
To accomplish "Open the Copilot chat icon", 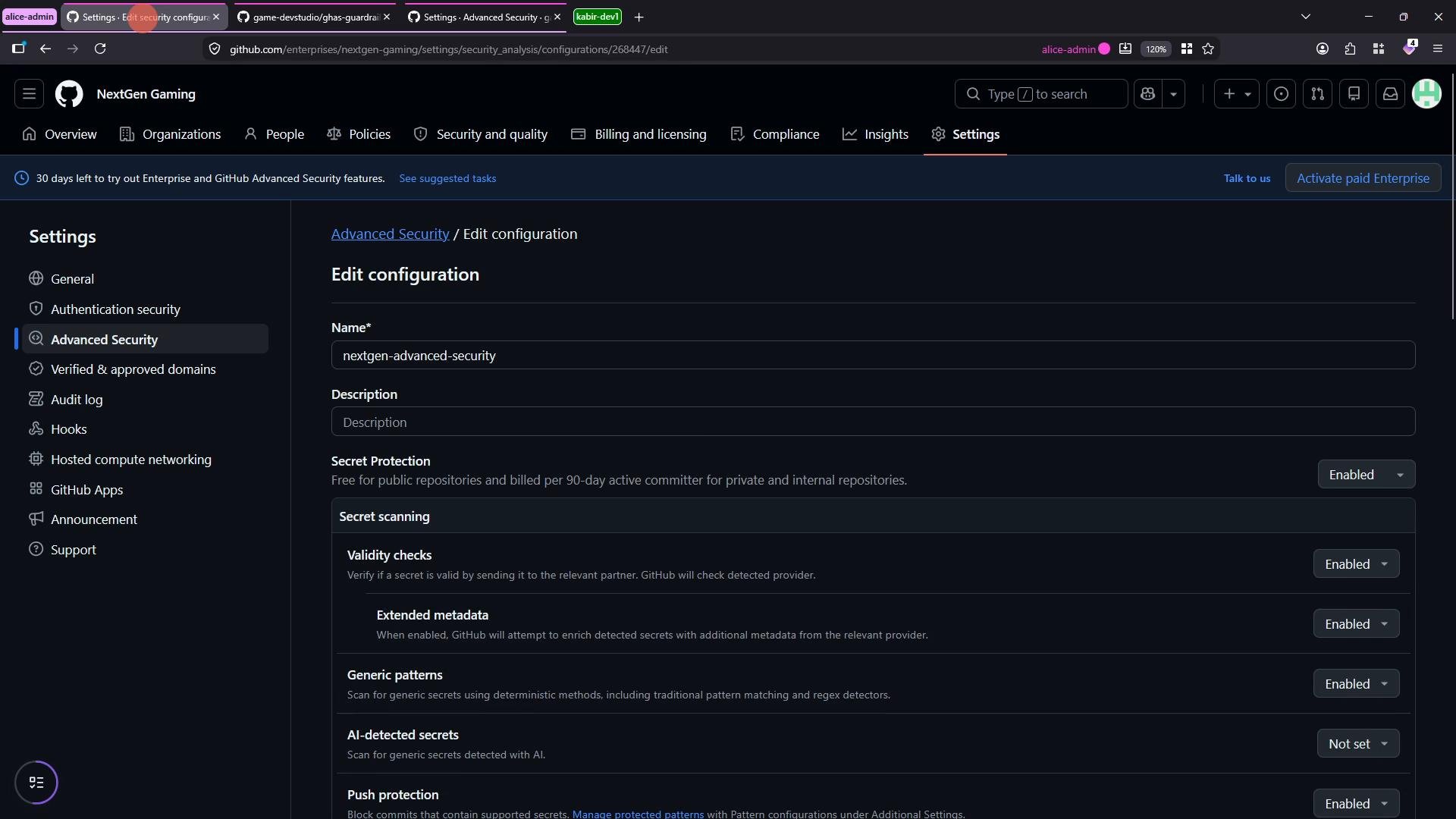I will [1148, 94].
